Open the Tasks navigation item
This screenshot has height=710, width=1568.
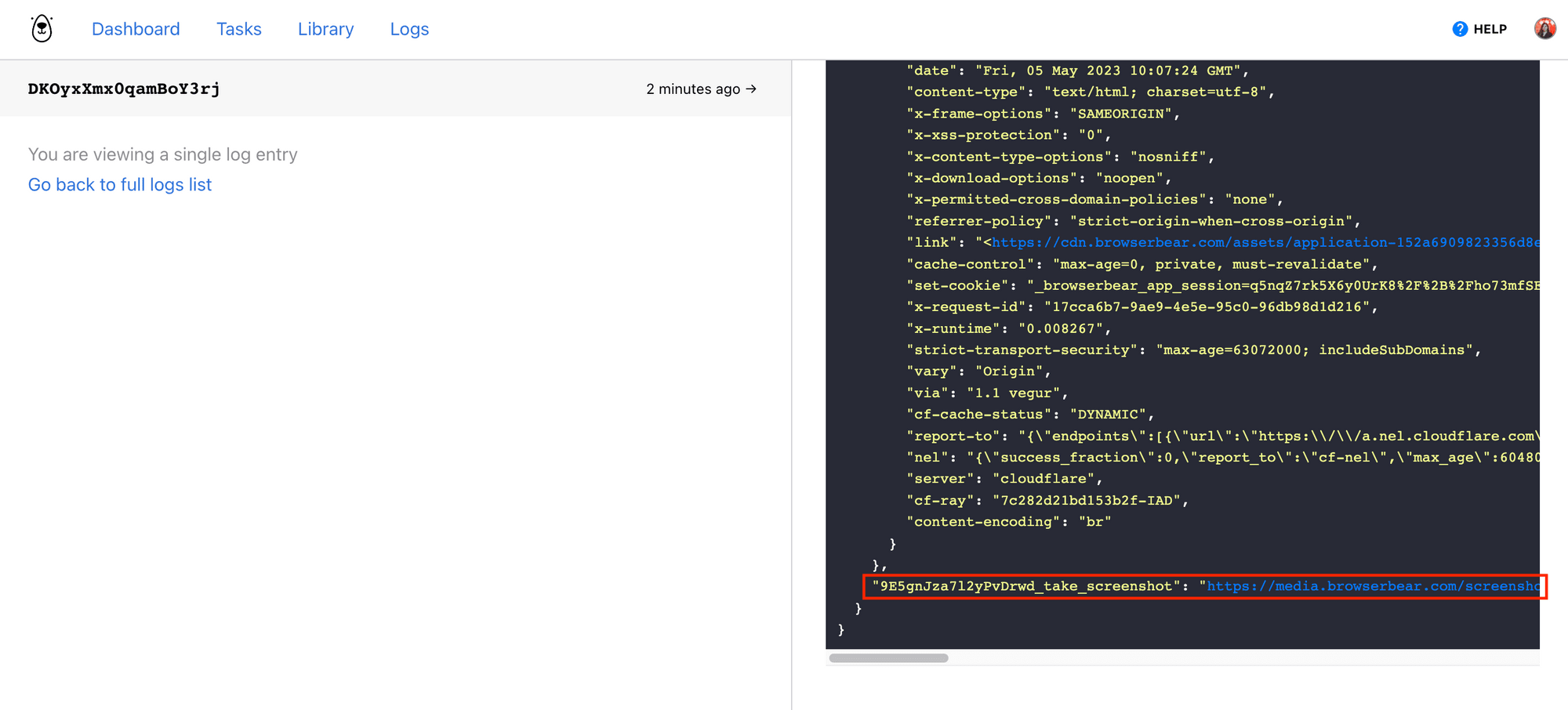(238, 29)
